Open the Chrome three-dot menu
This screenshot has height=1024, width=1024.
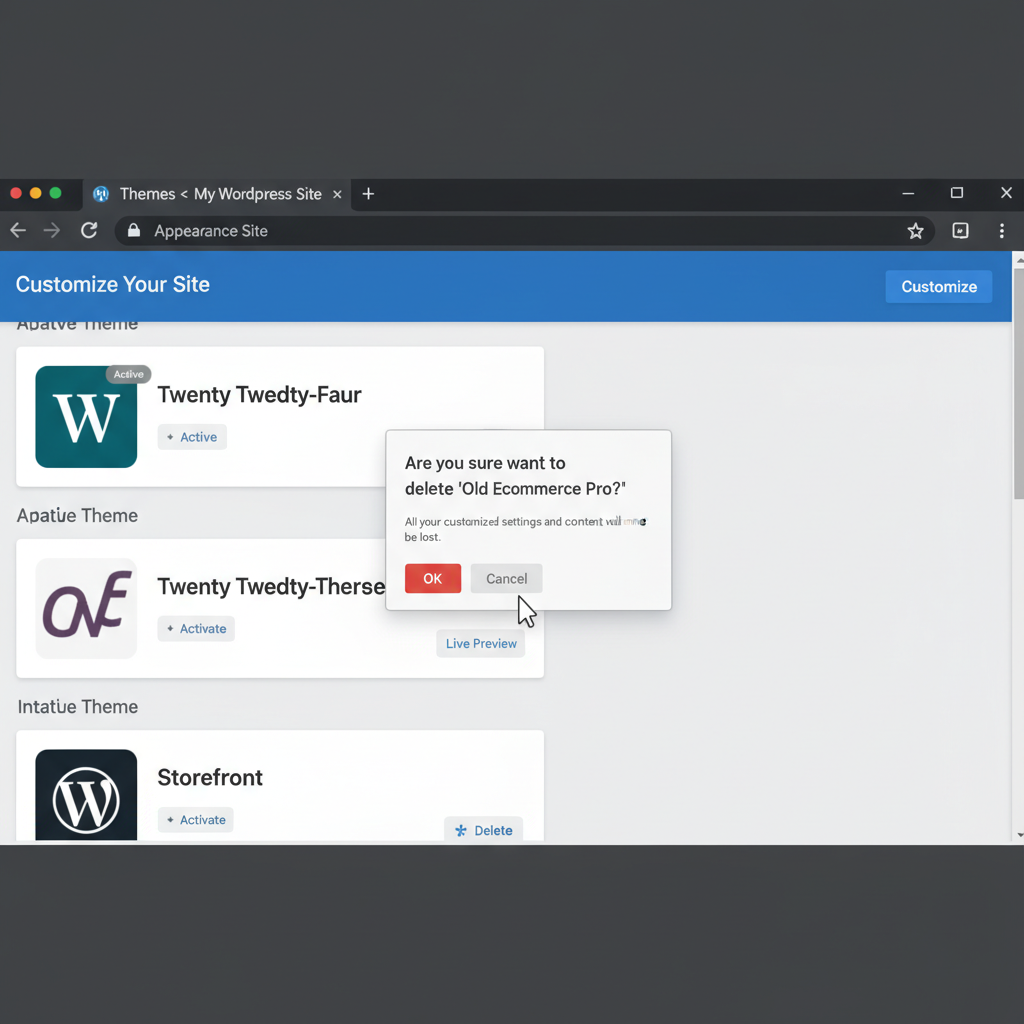point(1002,230)
